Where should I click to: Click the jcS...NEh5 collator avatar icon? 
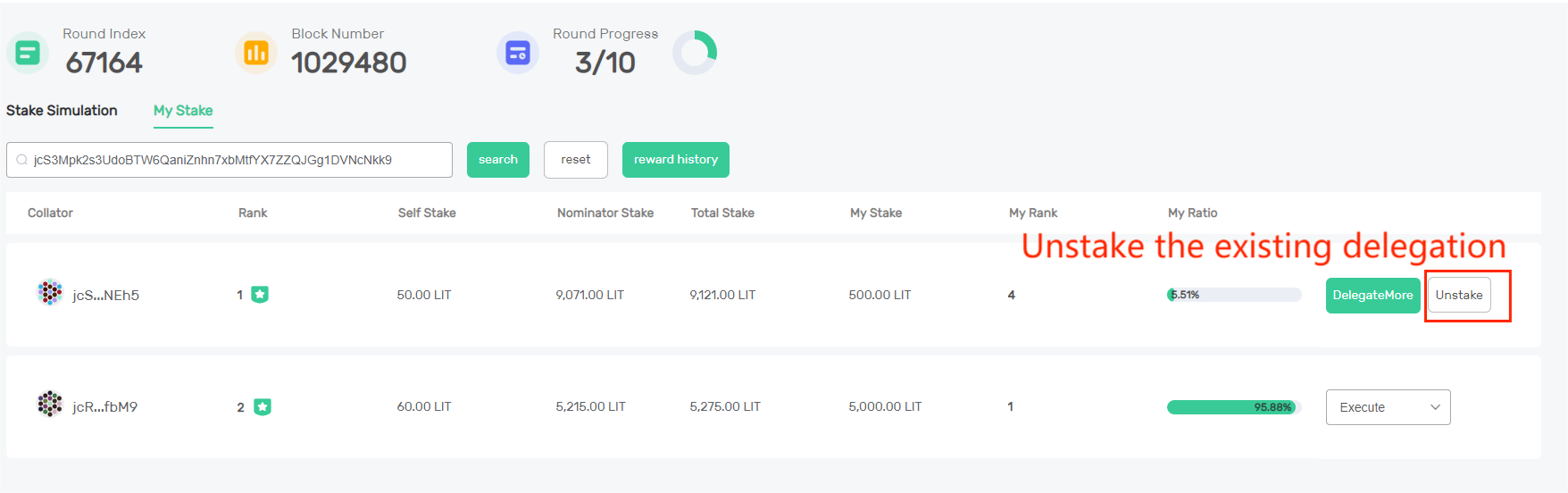50,292
